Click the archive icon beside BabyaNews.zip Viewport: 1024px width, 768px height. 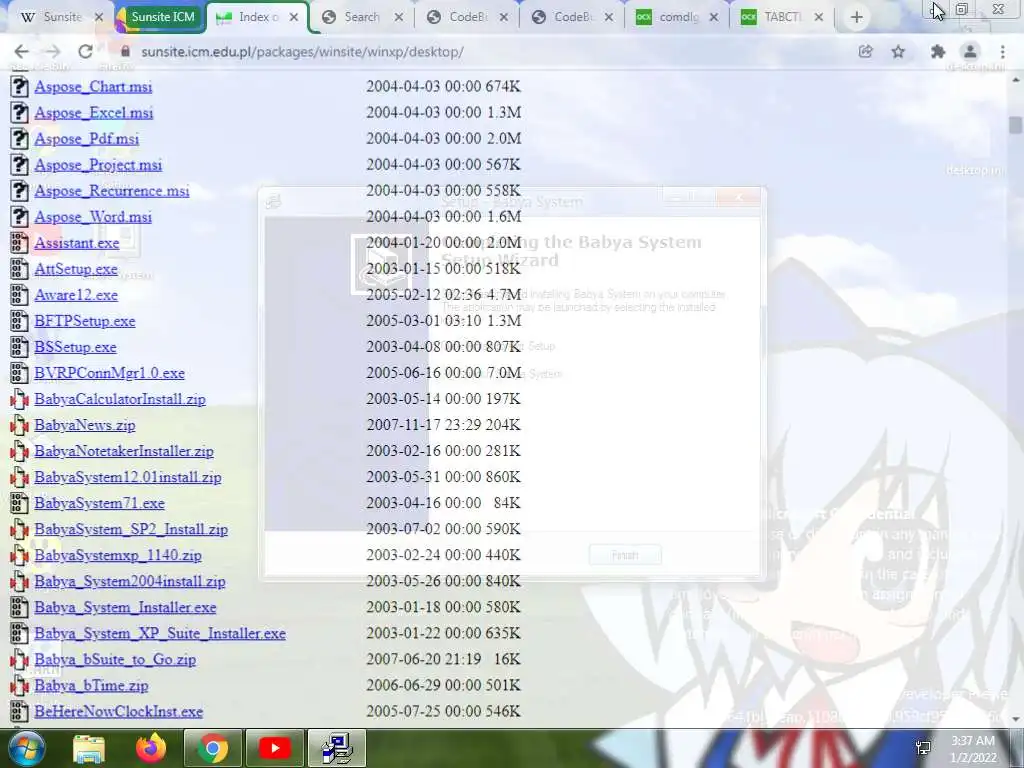point(20,425)
